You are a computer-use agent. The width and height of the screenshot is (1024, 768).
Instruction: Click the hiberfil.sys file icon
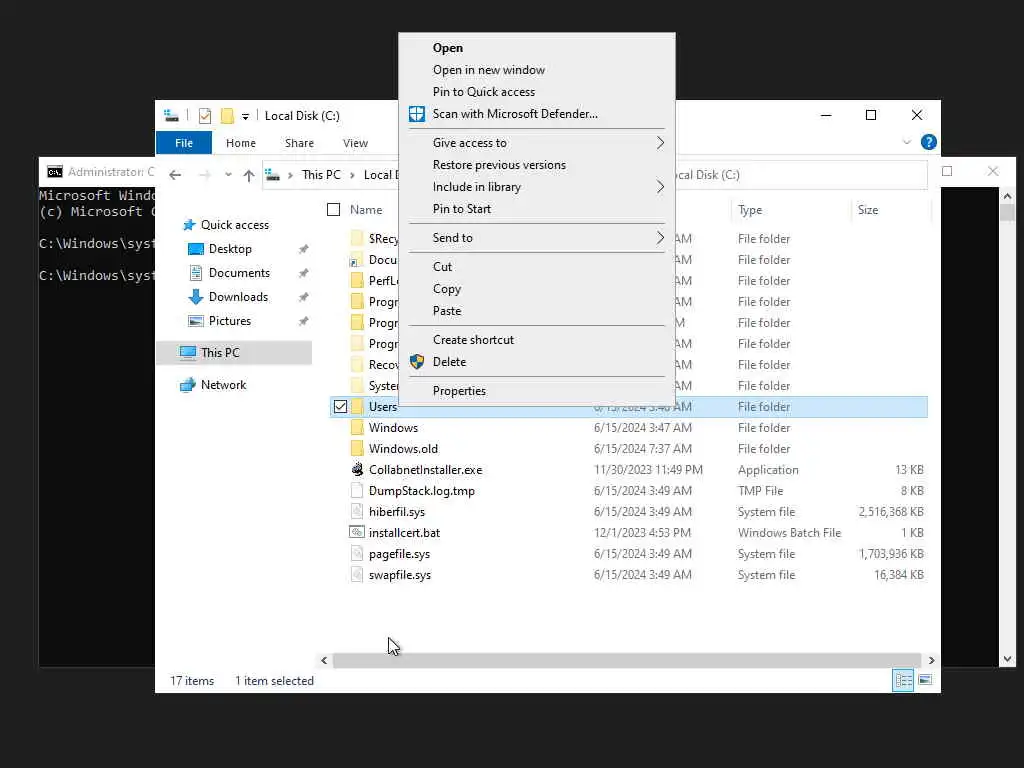(357, 511)
